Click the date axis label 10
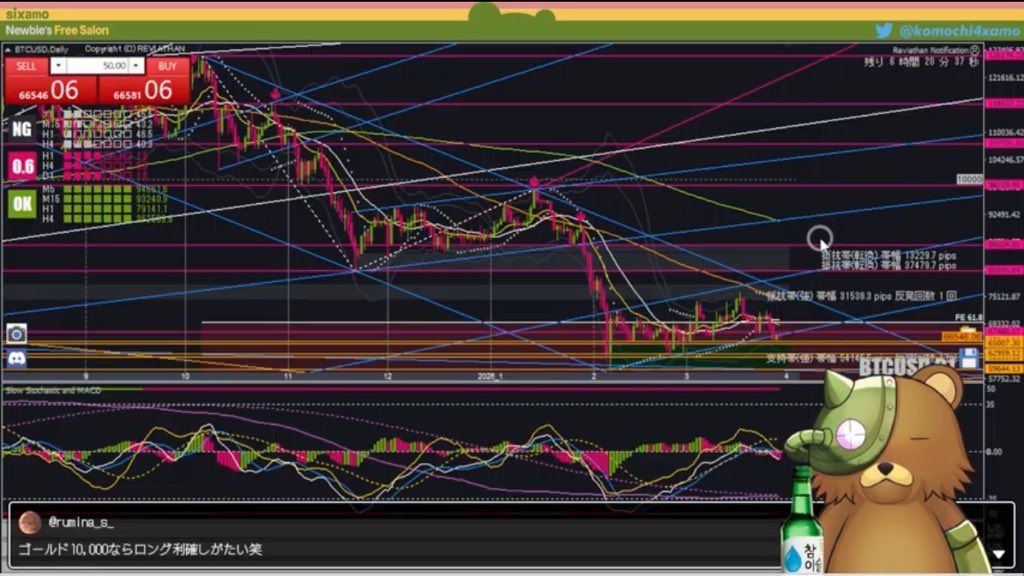The width and height of the screenshot is (1024, 576). pos(185,376)
